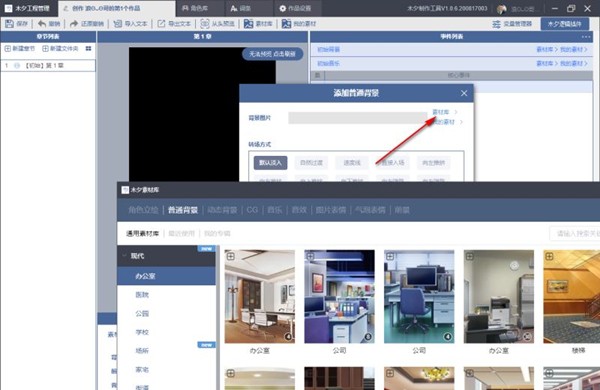The image size is (600, 390).
Task: Switch chapter list to grid view icon
Action: click(x=88, y=49)
